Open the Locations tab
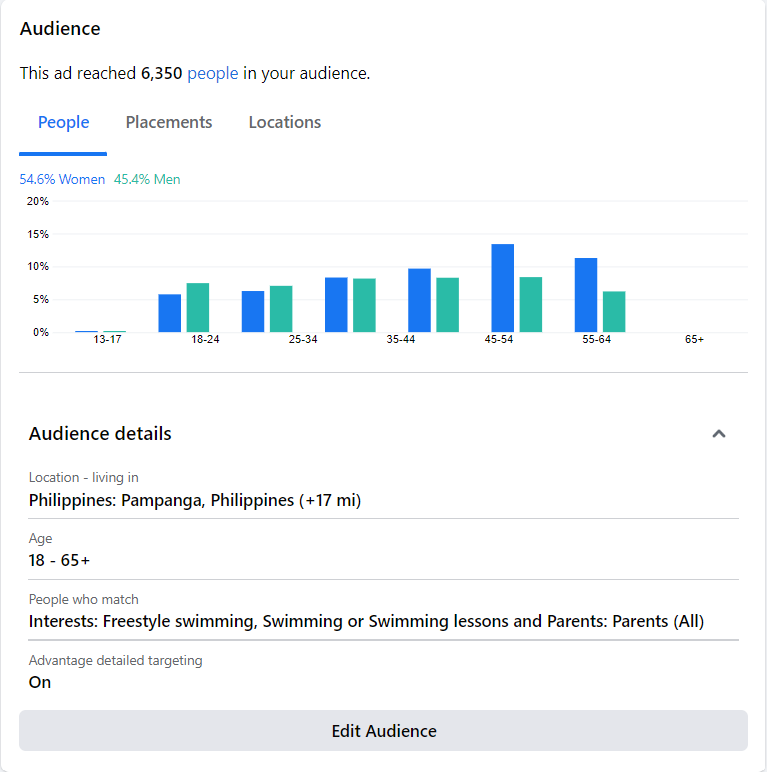 pos(285,122)
